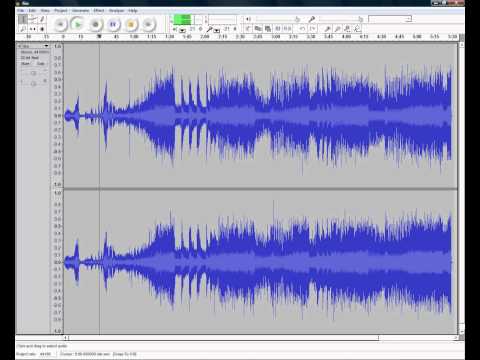Viewport: 480px width, 360px height.
Task: Adjust the input volume slider thumb
Action: click(x=360, y=19)
